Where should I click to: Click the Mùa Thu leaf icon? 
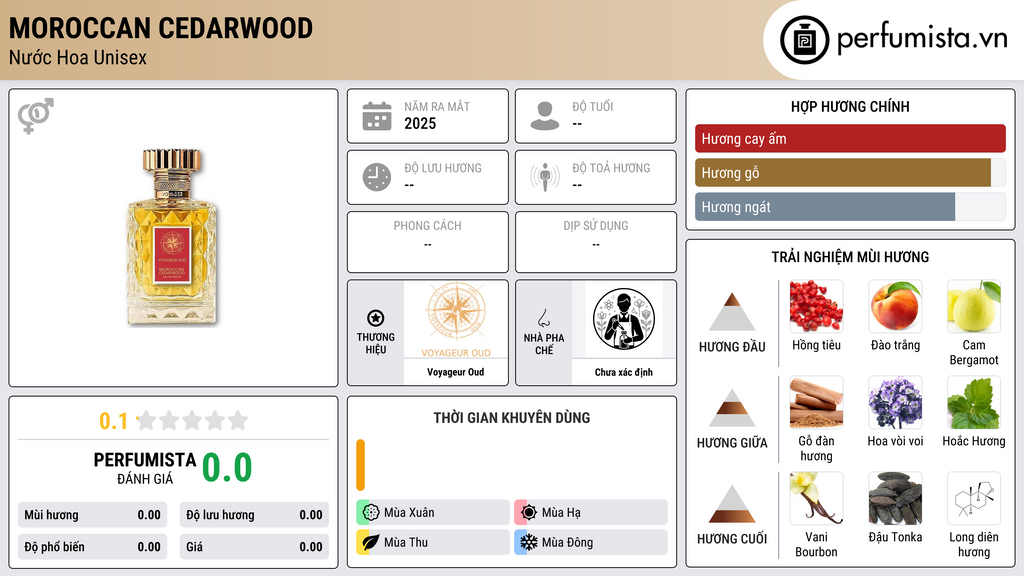coord(371,542)
